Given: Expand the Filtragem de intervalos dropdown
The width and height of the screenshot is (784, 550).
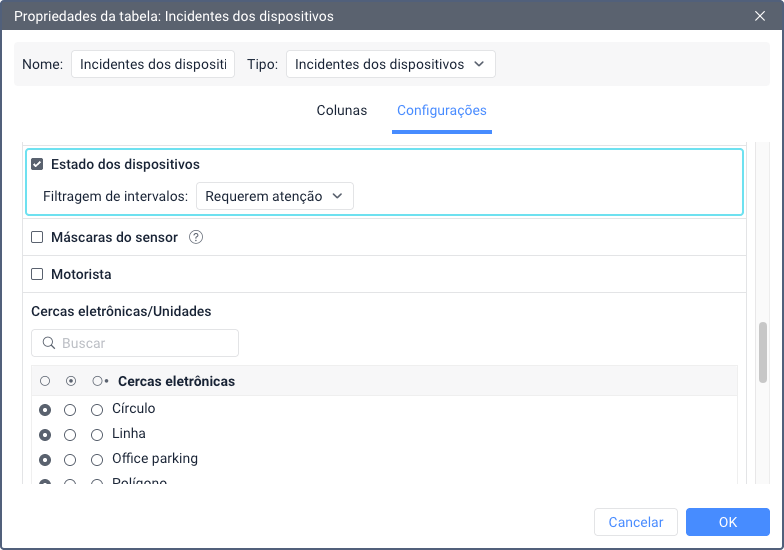Looking at the screenshot, I should [274, 197].
